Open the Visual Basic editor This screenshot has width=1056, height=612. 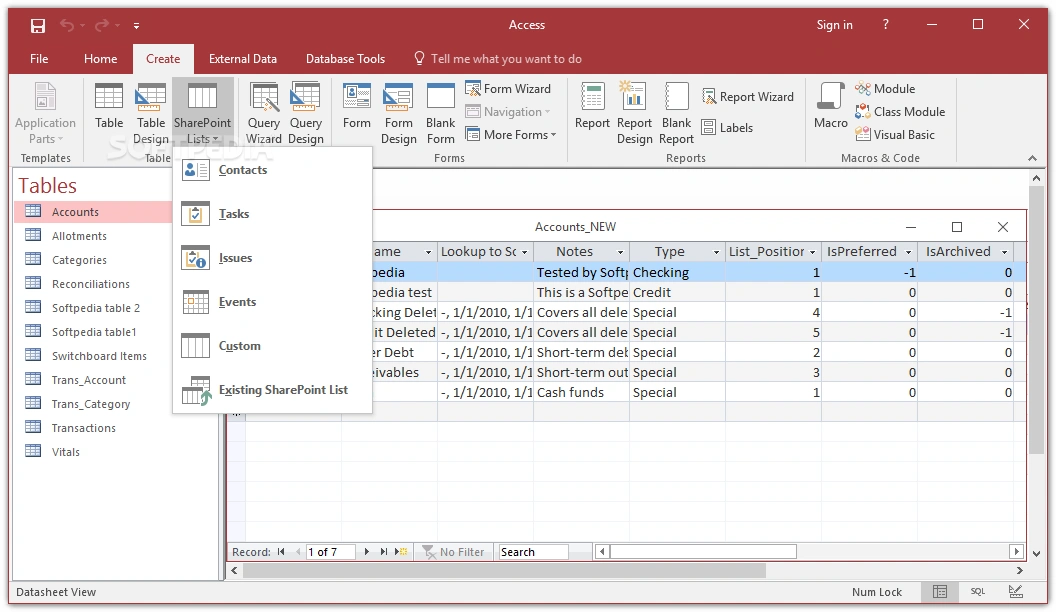click(x=894, y=135)
